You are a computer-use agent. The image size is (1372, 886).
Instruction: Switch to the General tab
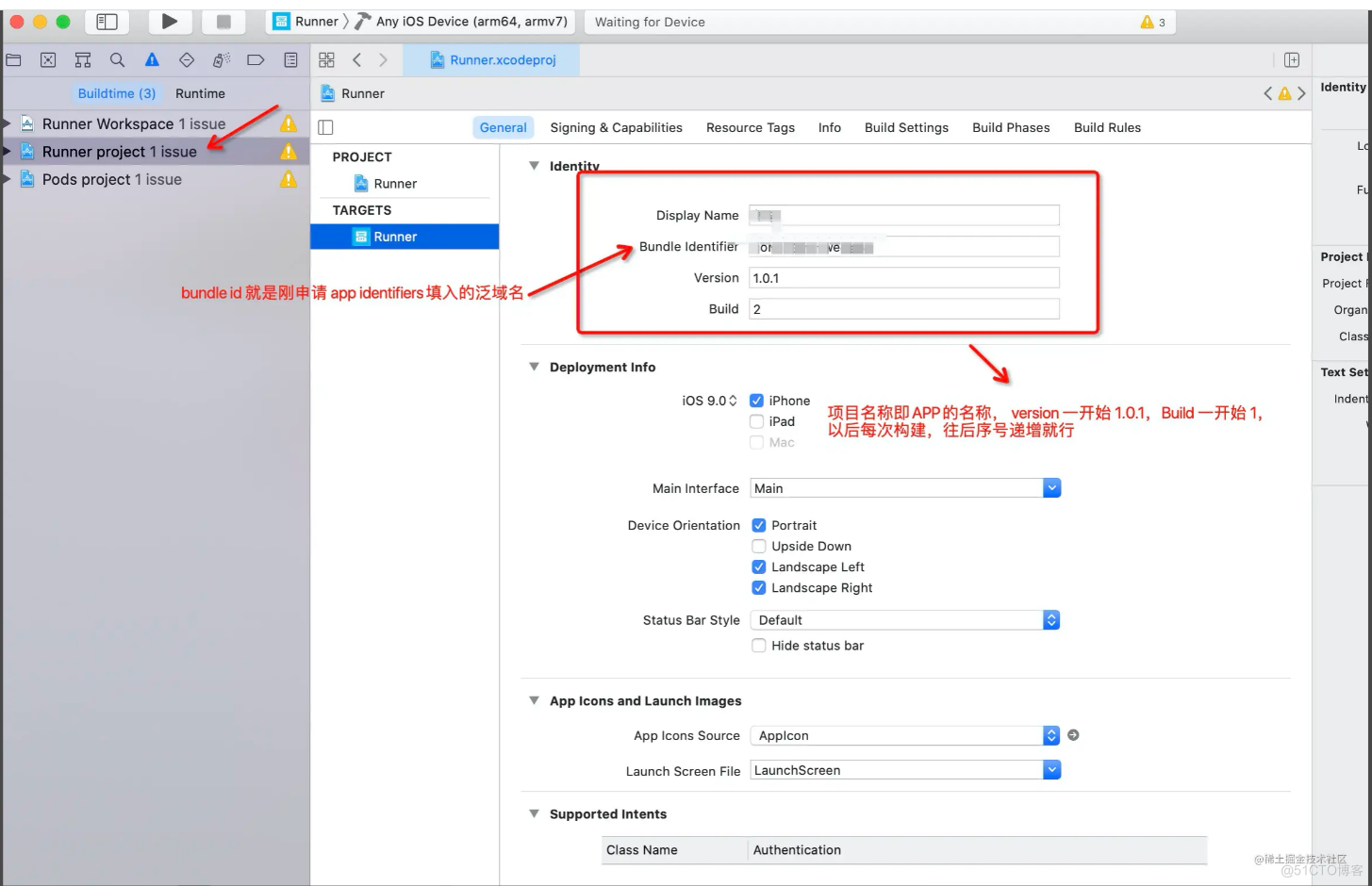point(504,127)
